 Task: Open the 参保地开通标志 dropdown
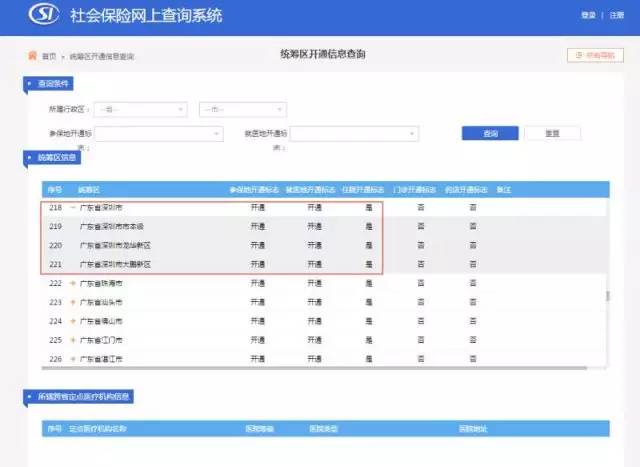coord(159,133)
